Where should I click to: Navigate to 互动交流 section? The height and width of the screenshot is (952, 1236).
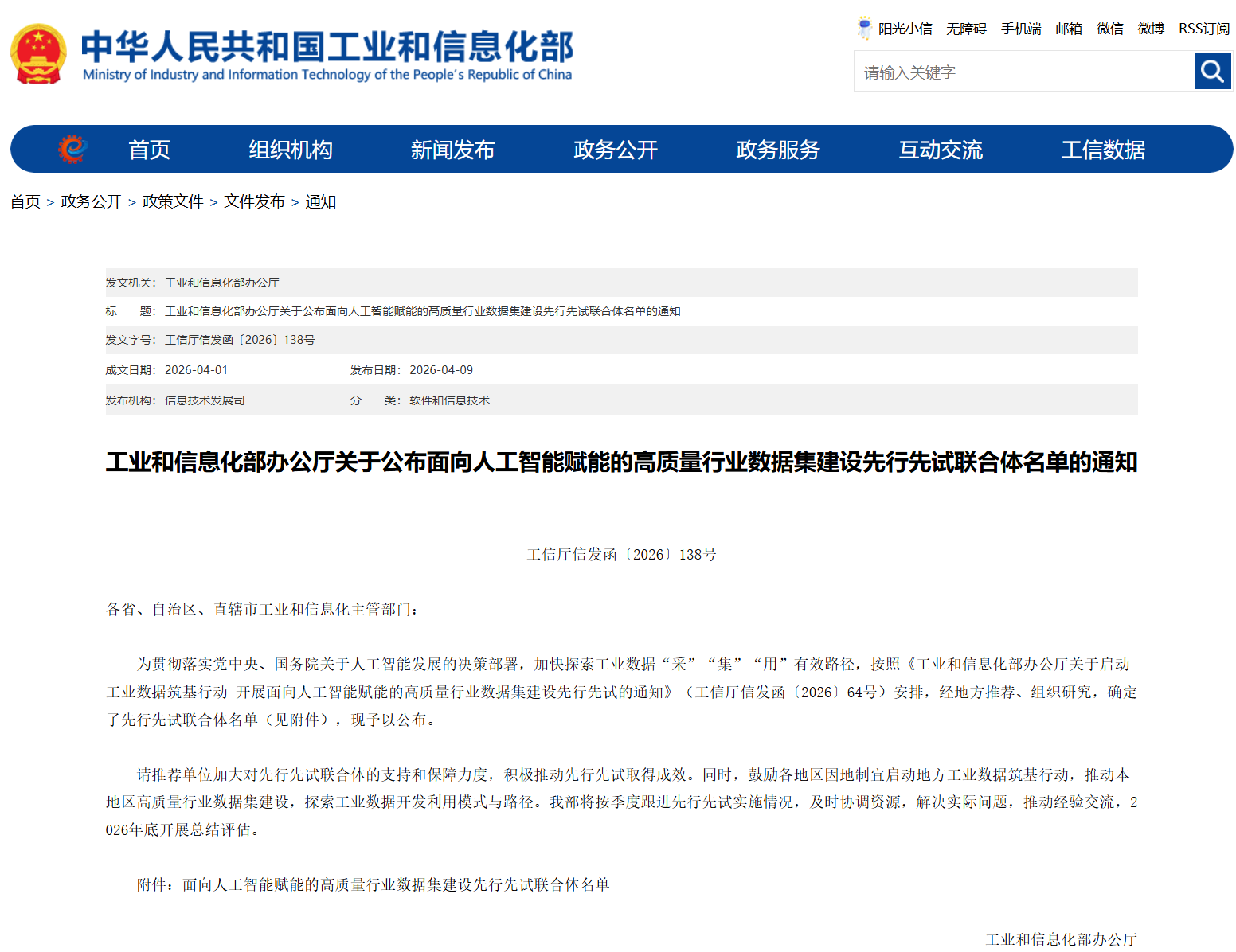coord(940,150)
